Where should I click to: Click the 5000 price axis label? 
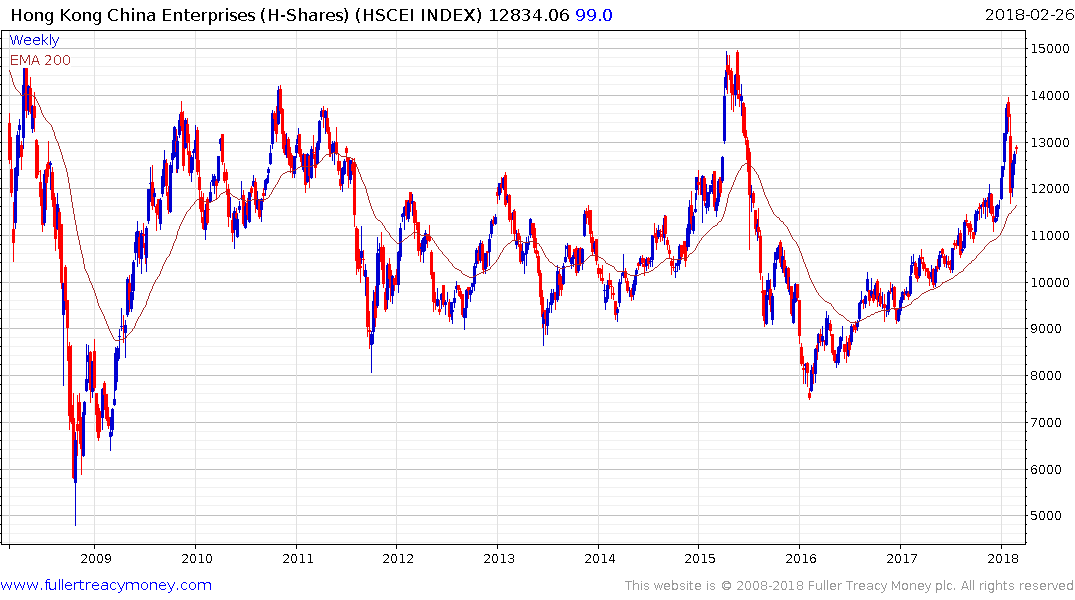click(x=1046, y=516)
